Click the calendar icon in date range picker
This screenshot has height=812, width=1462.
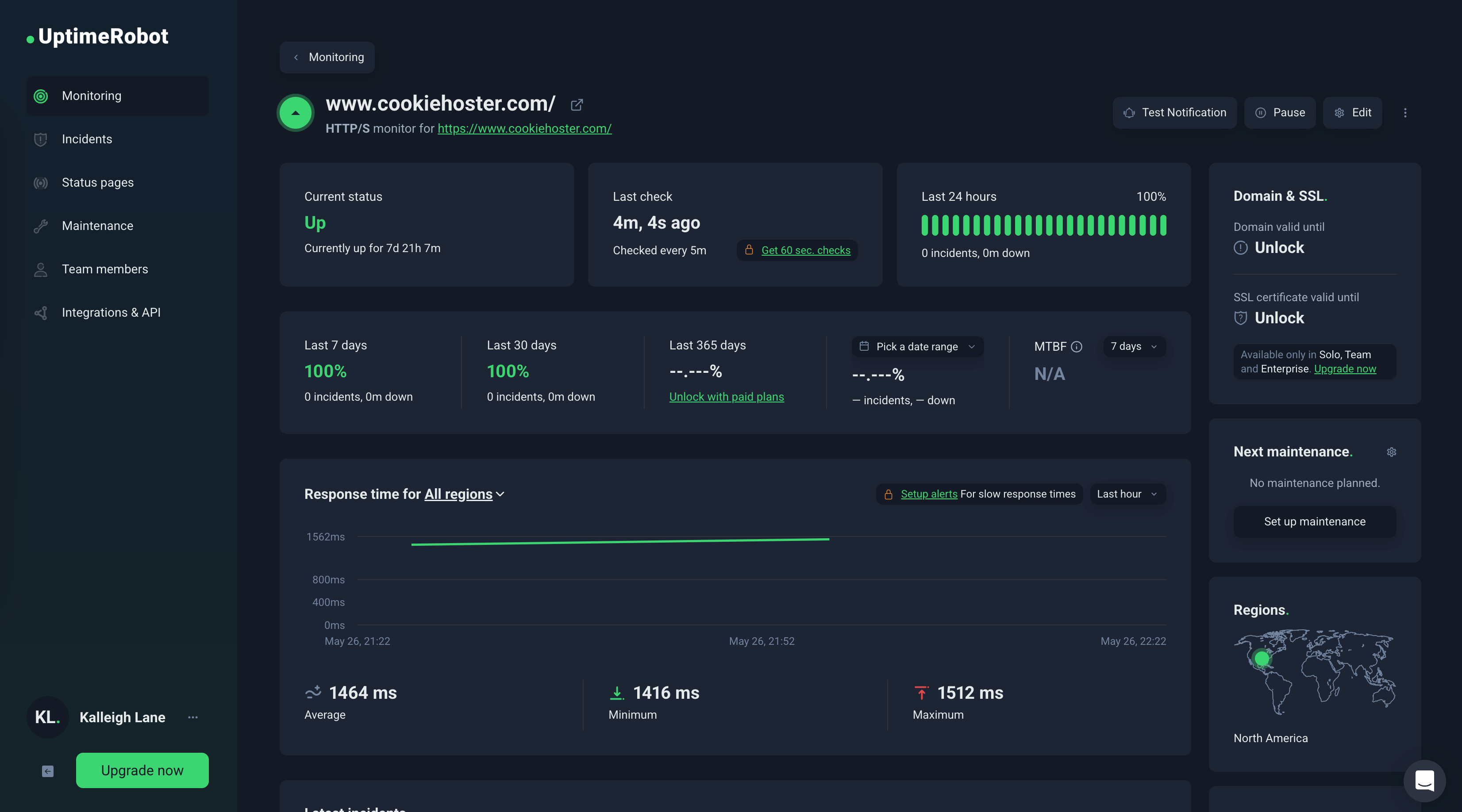click(864, 346)
